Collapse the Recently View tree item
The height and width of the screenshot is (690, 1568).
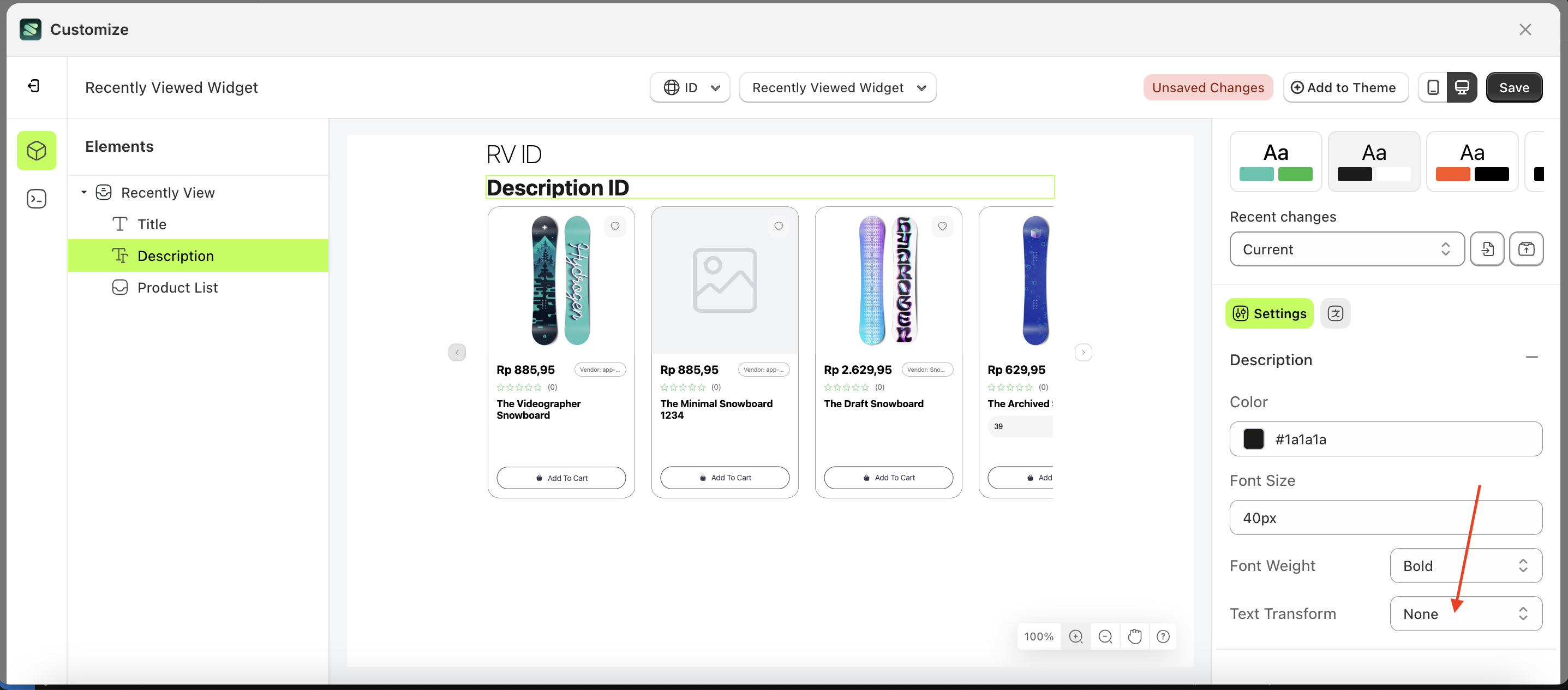point(83,192)
